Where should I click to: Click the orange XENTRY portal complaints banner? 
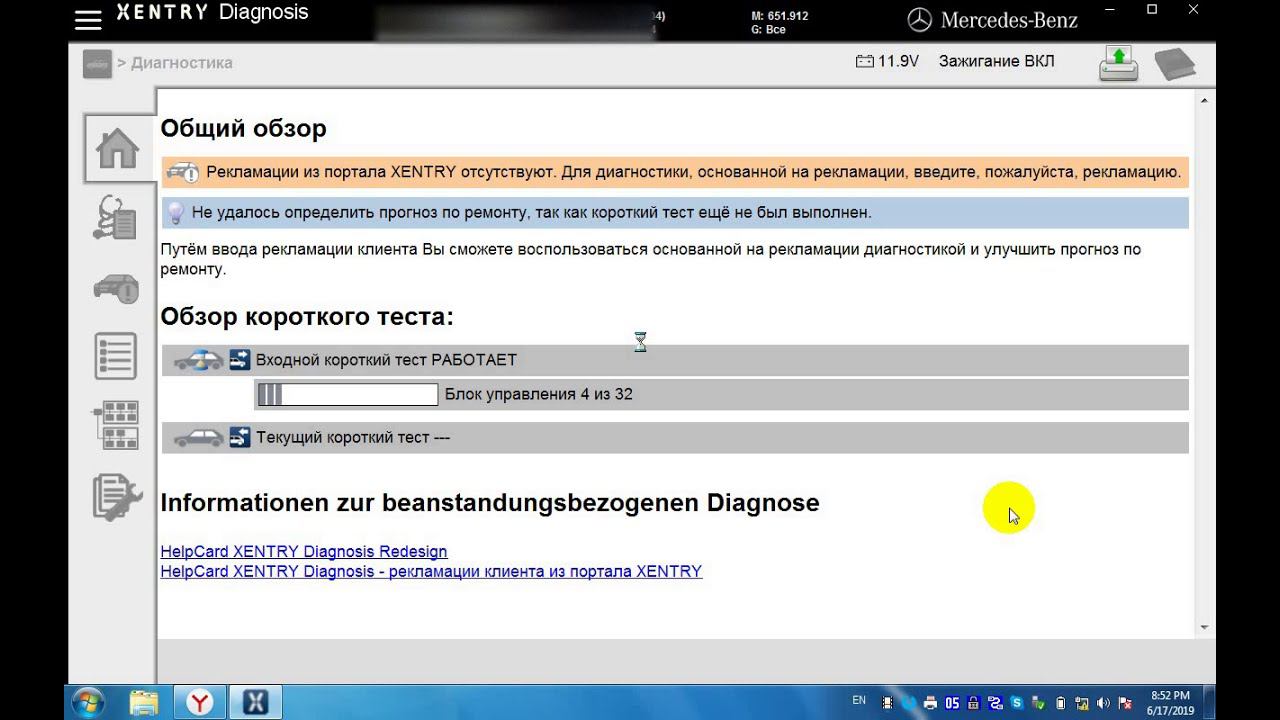(675, 172)
